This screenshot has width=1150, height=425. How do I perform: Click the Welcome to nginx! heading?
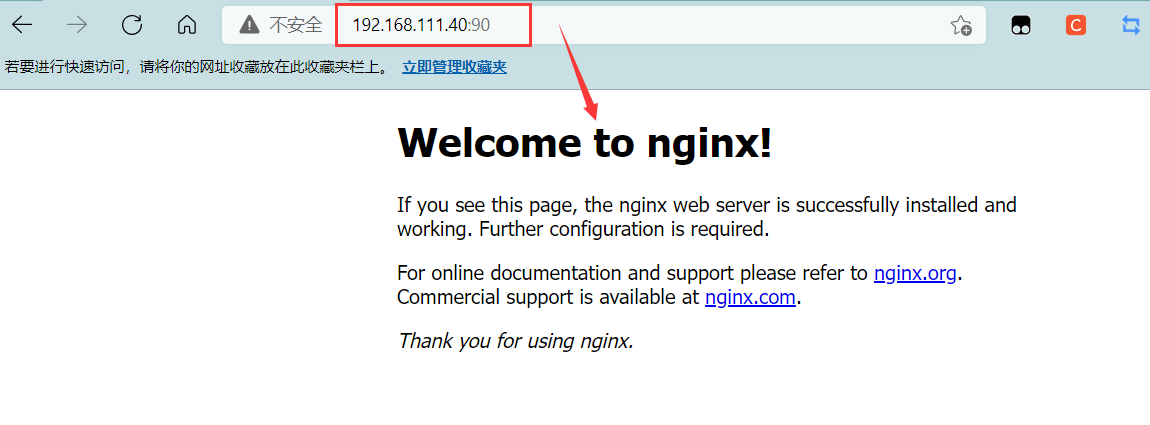click(585, 142)
